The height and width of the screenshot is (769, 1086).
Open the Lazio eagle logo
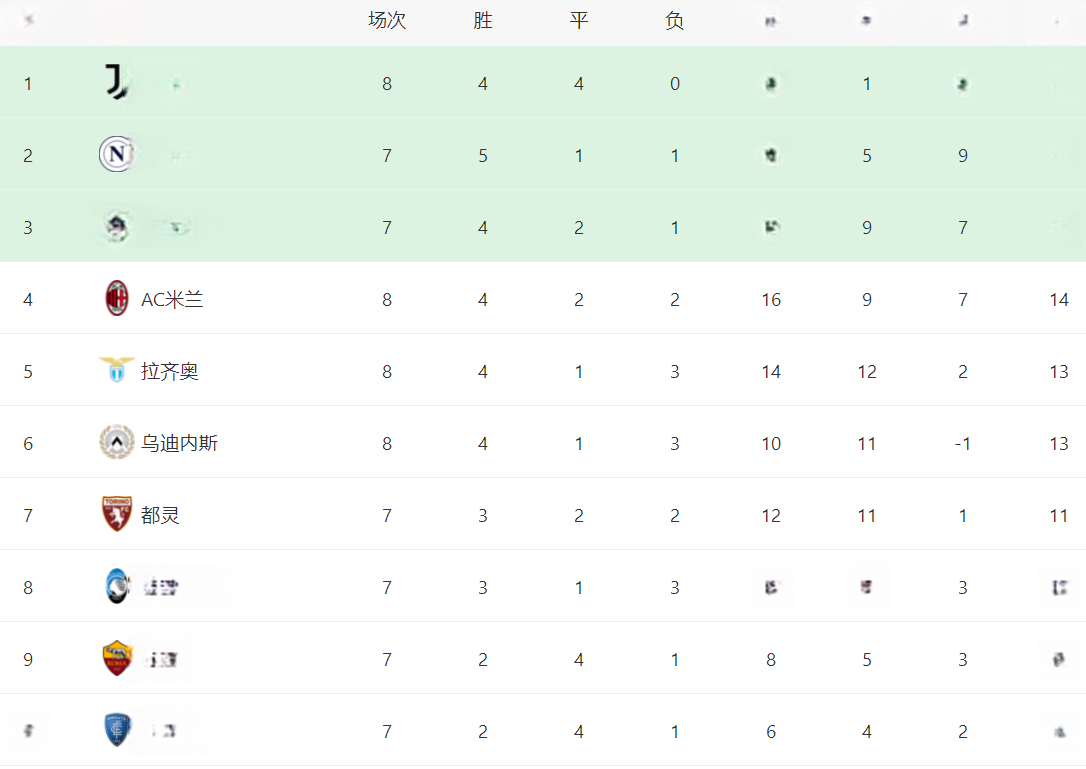point(116,369)
